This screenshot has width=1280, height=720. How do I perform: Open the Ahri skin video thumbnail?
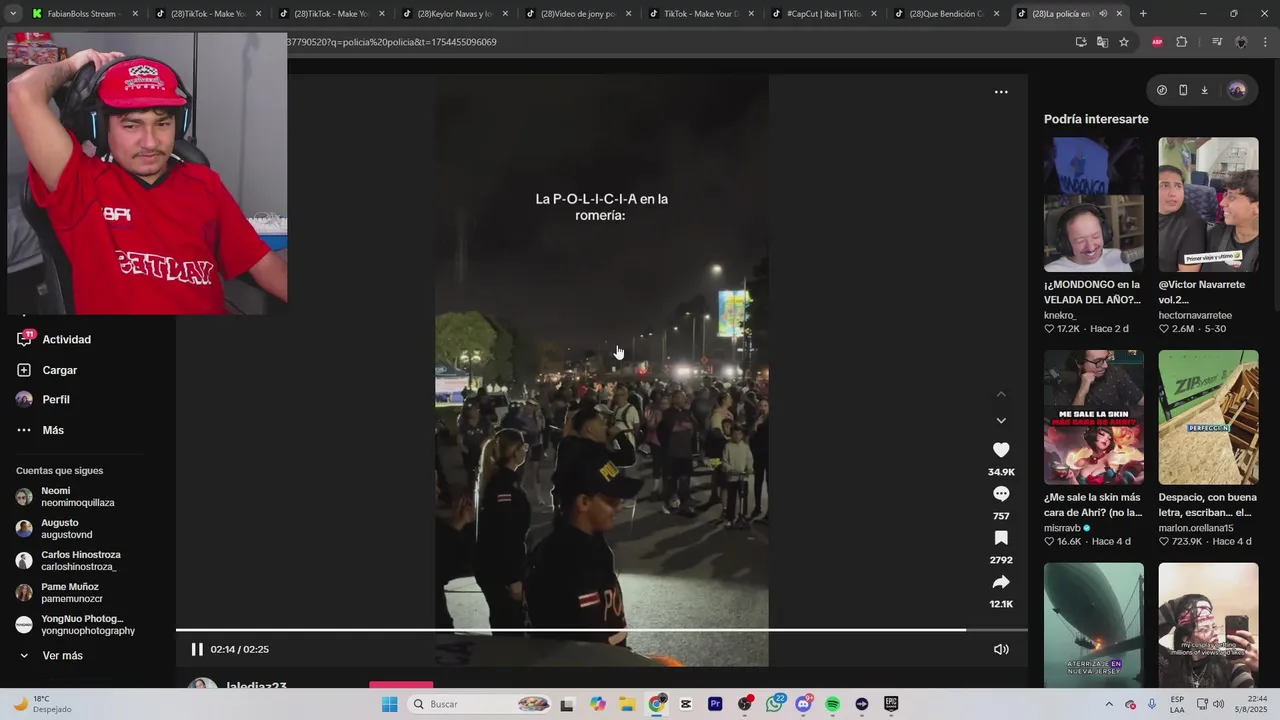coord(1093,417)
